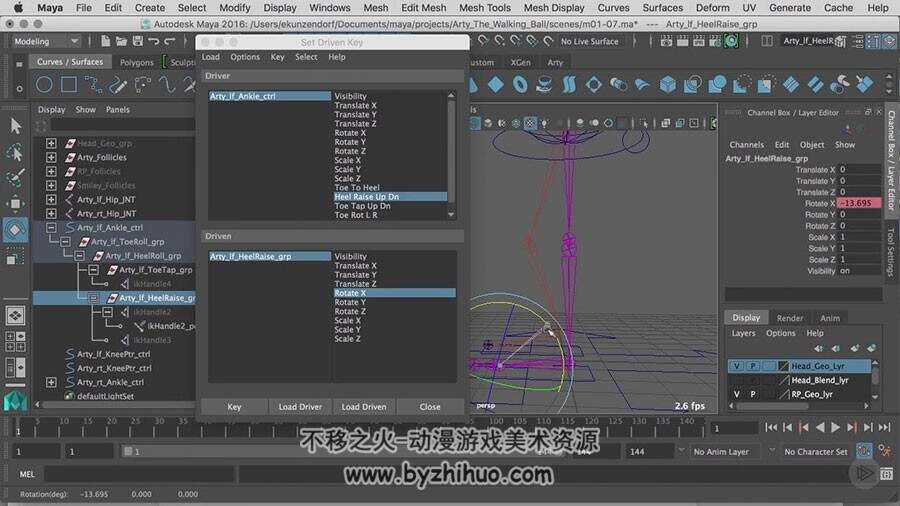The width and height of the screenshot is (900, 506).
Task: Click the Driver list scrollbar
Action: 451,153
